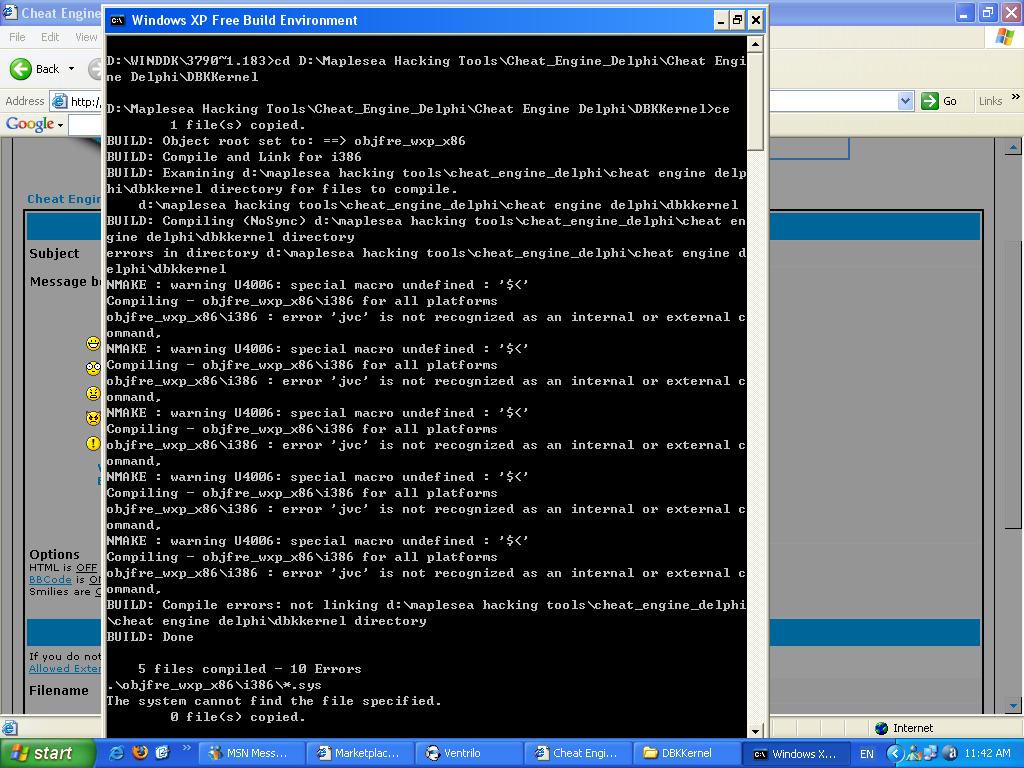This screenshot has height=768, width=1024.
Task: Click the IE status bar page icon
Action: click(9, 728)
